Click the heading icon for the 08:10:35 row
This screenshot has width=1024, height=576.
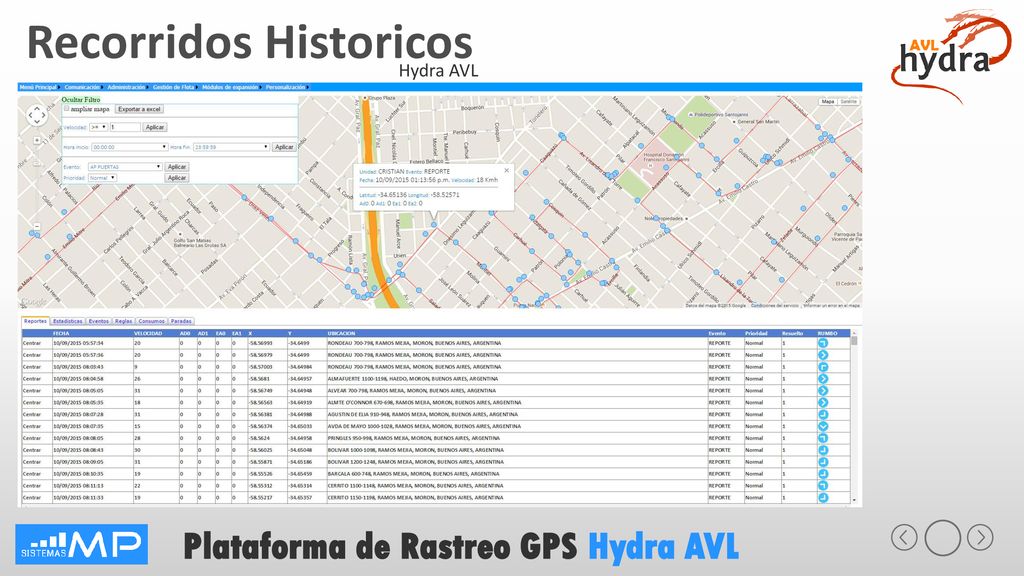823,473
